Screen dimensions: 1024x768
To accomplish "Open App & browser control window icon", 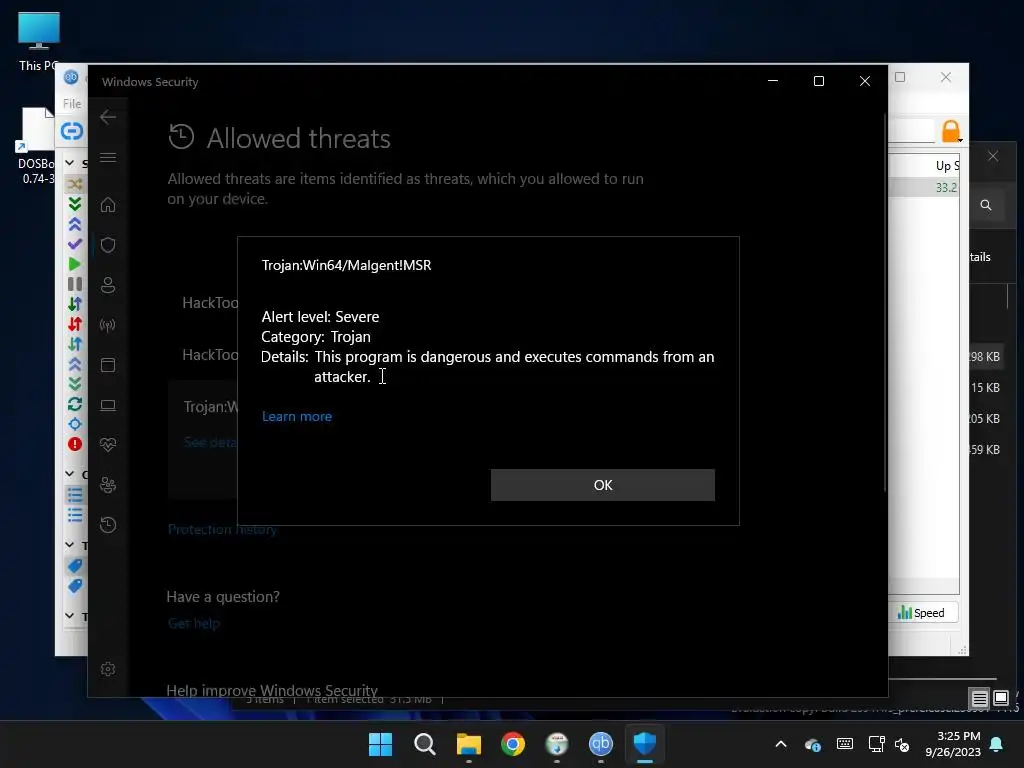I will point(108,365).
